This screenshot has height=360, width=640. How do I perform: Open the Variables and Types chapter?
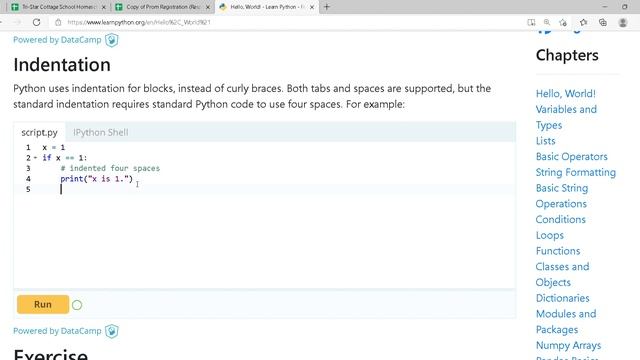coord(566,117)
